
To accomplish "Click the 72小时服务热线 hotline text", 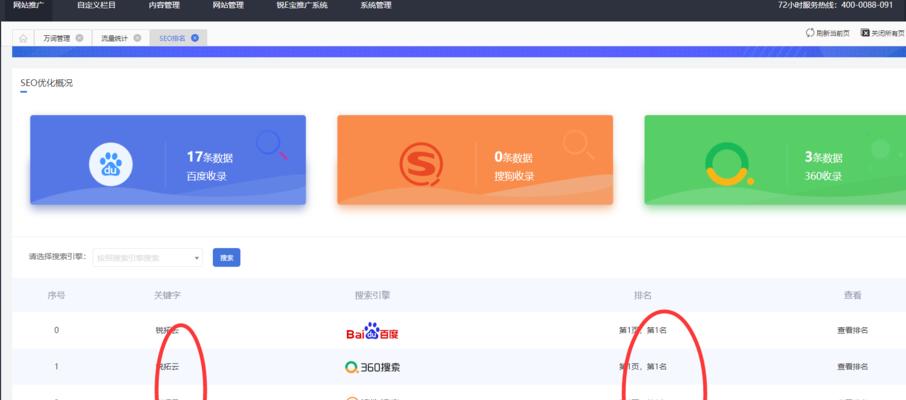I will [836, 5].
